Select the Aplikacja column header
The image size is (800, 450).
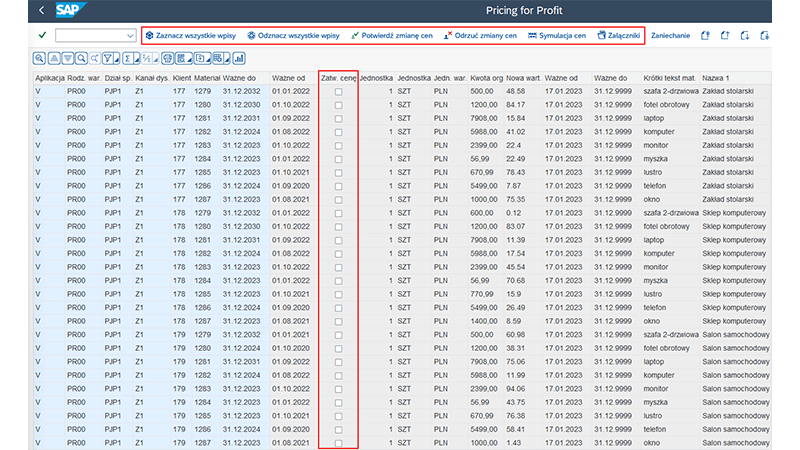click(49, 78)
